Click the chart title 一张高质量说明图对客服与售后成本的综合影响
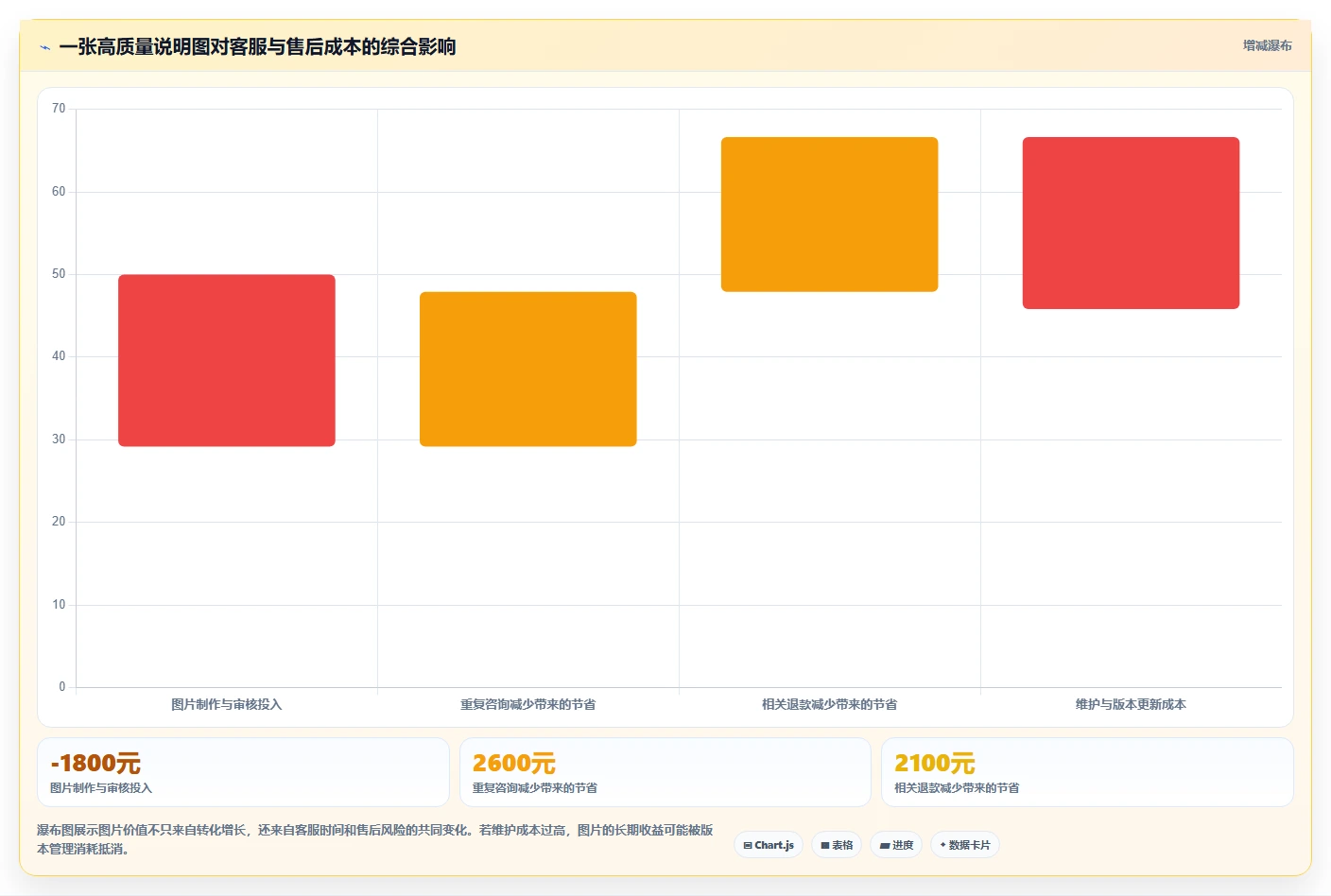This screenshot has height=896, width=1331. click(x=257, y=46)
